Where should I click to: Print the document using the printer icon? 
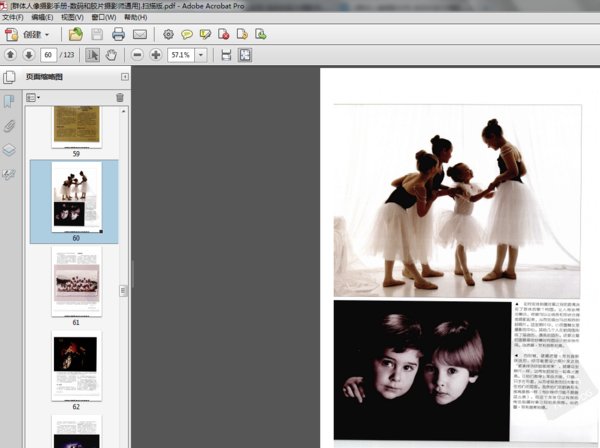click(118, 34)
